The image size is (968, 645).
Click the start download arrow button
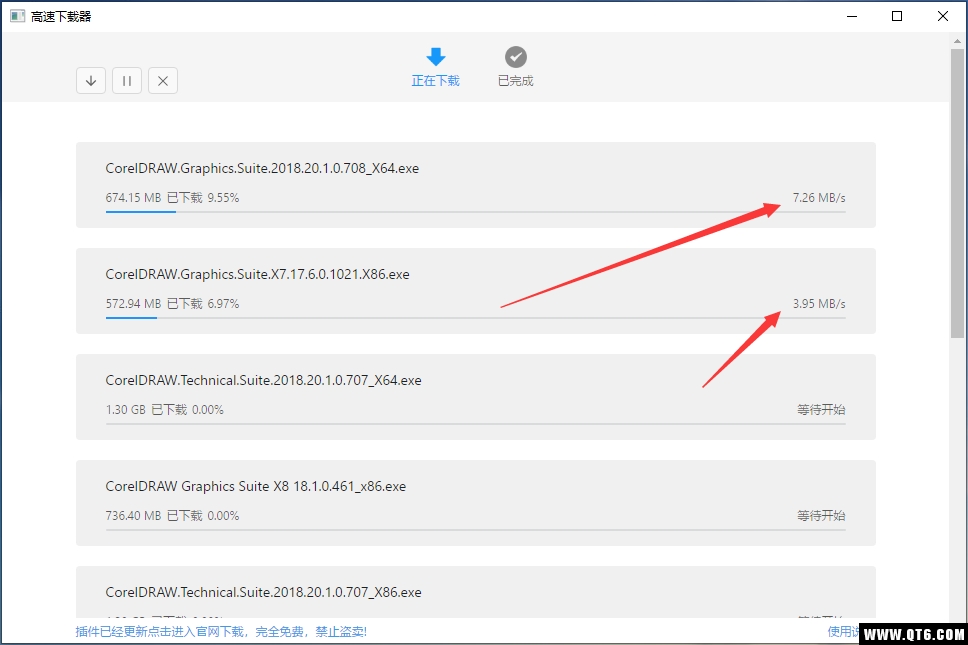91,81
